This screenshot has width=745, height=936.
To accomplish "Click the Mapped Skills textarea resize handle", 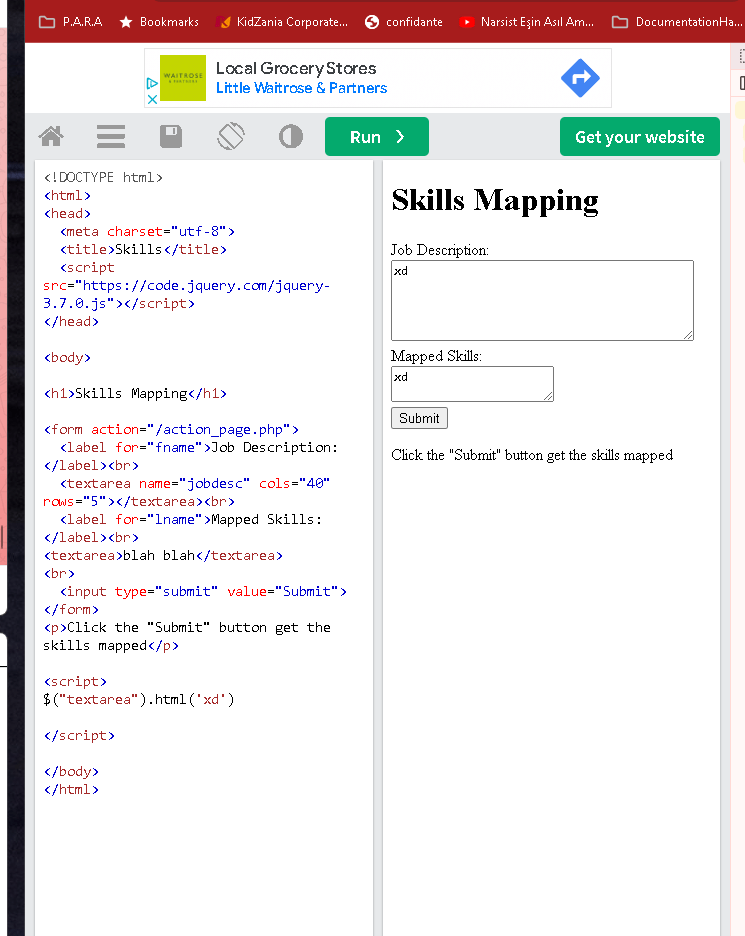I will tap(549, 396).
